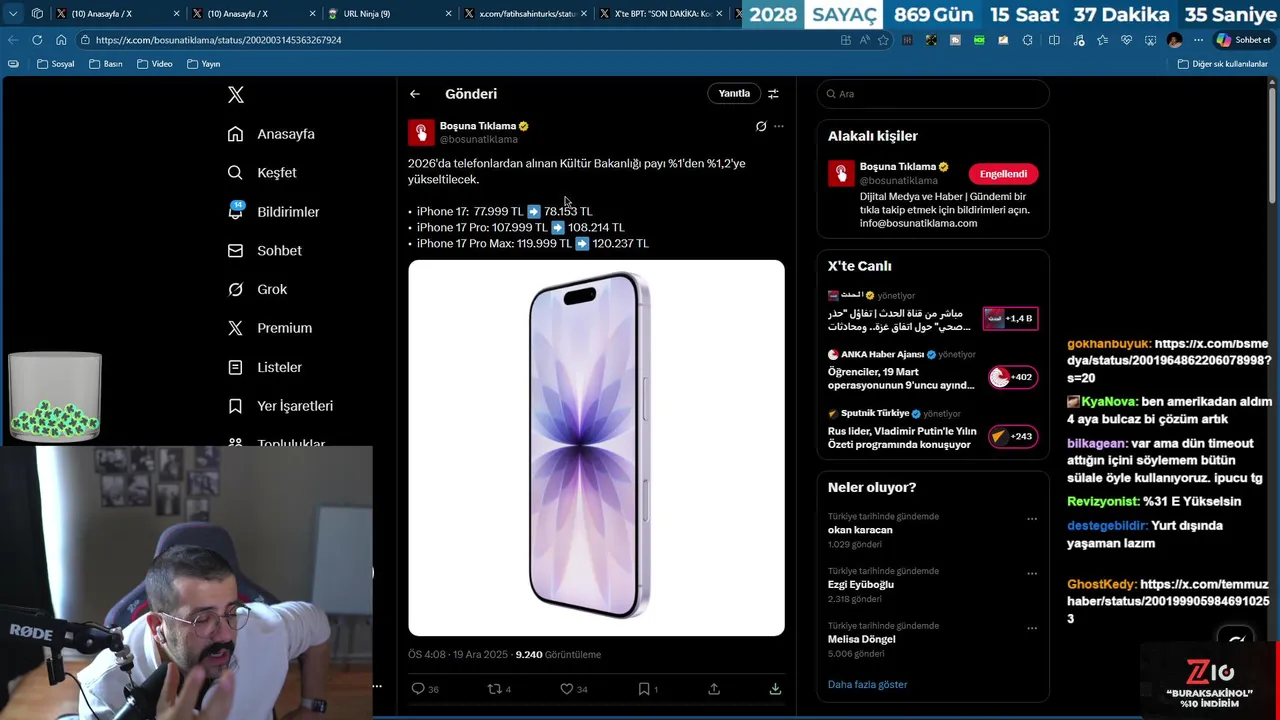Open Sohbet messages in sidebar
This screenshot has height=720, width=1280.
[264, 251]
